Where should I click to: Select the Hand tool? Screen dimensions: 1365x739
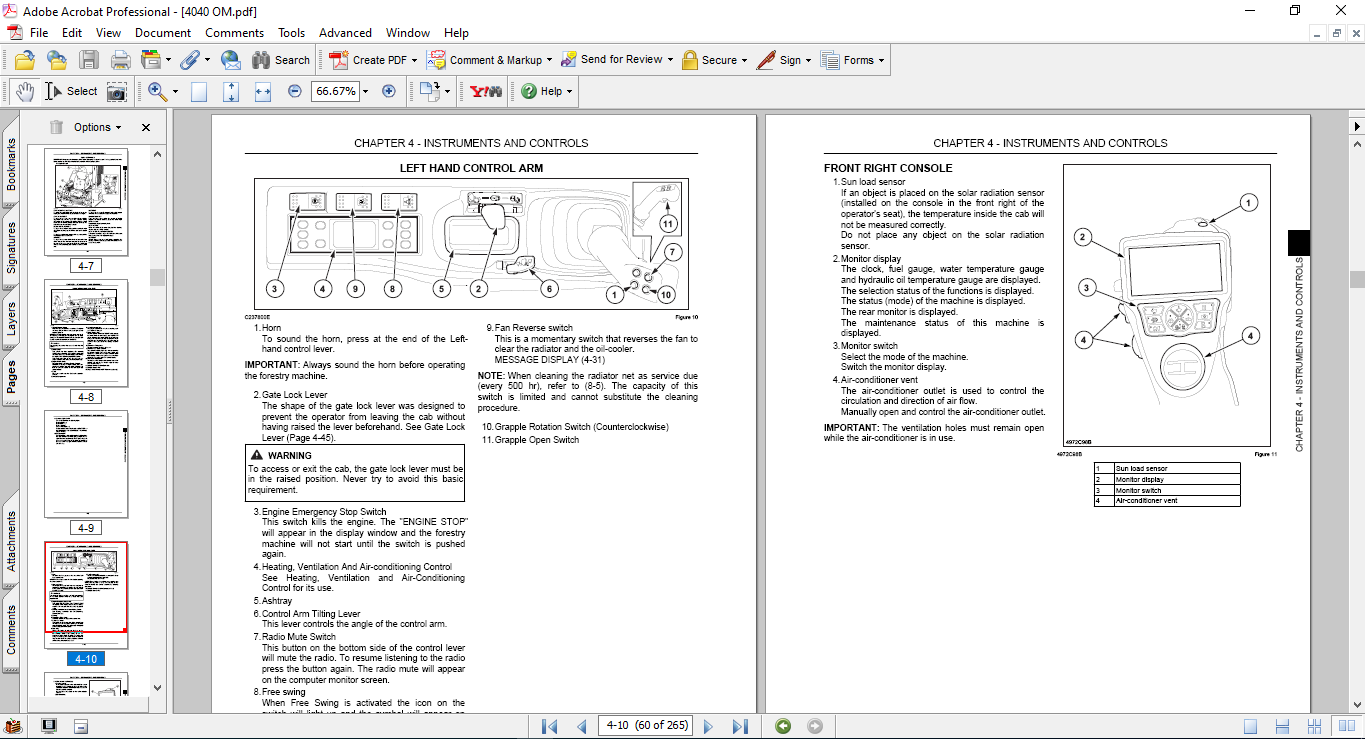pyautogui.click(x=24, y=91)
